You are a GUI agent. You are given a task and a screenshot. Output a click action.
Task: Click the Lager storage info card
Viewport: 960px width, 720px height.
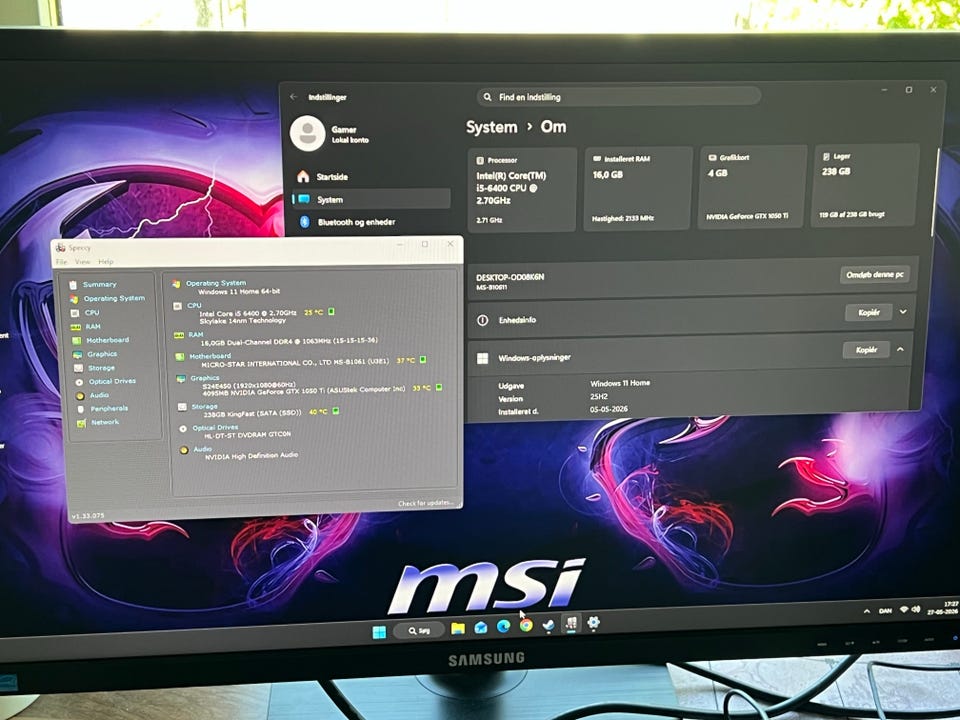tap(865, 185)
